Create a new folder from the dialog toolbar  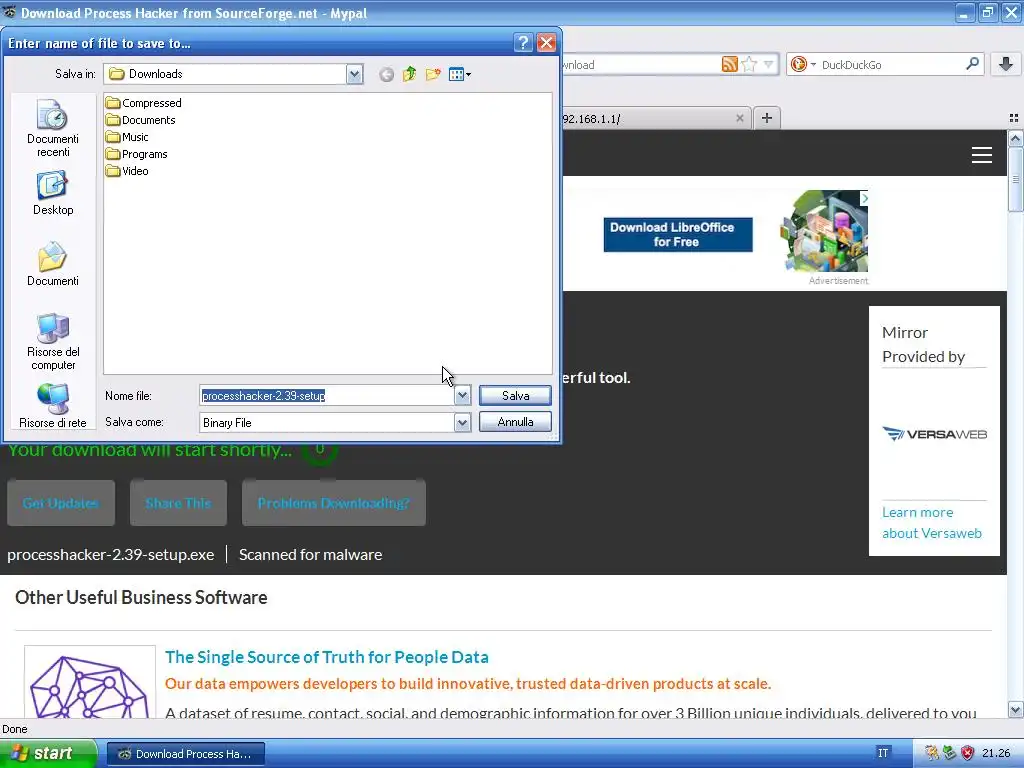pyautogui.click(x=432, y=74)
